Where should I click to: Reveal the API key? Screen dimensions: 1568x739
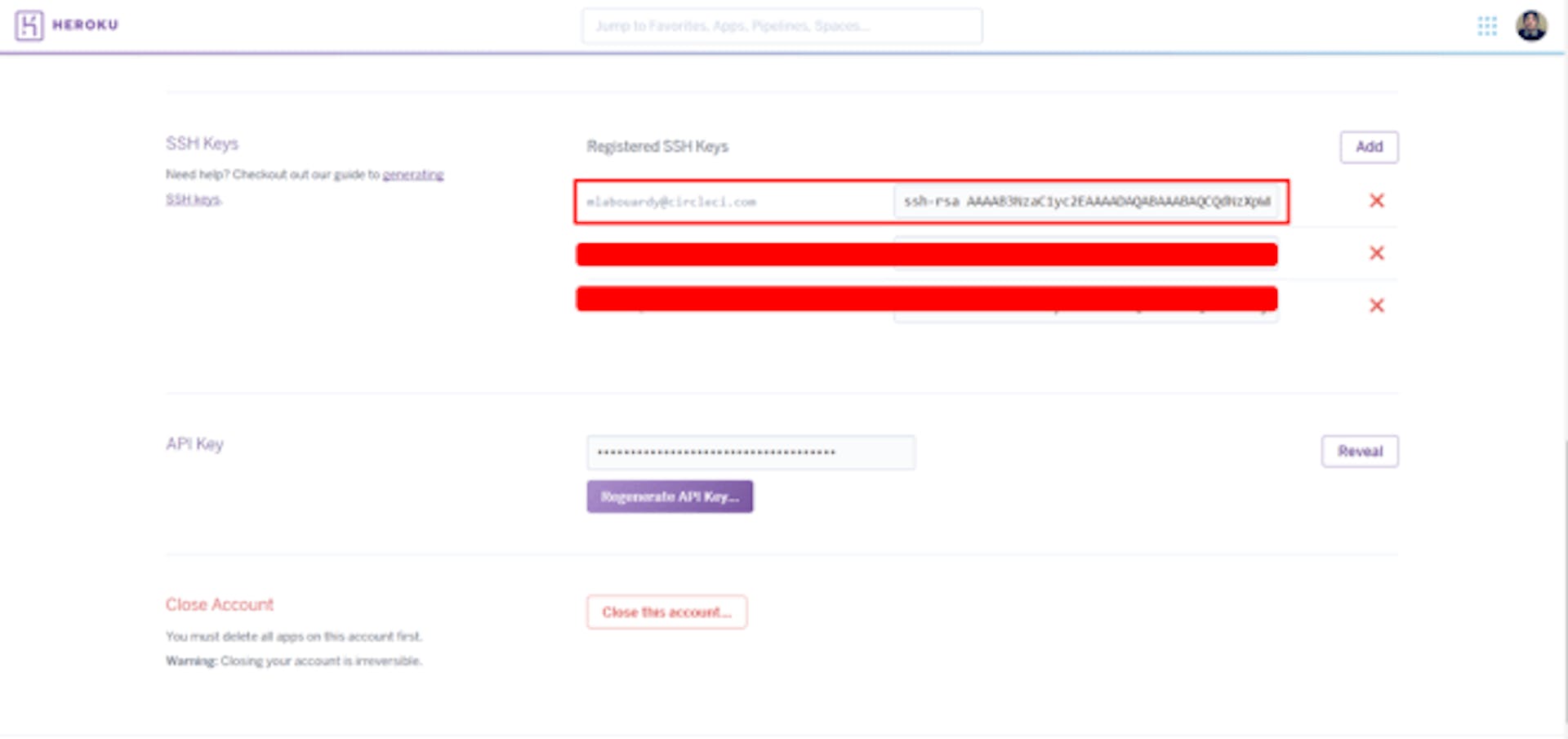(x=1360, y=452)
